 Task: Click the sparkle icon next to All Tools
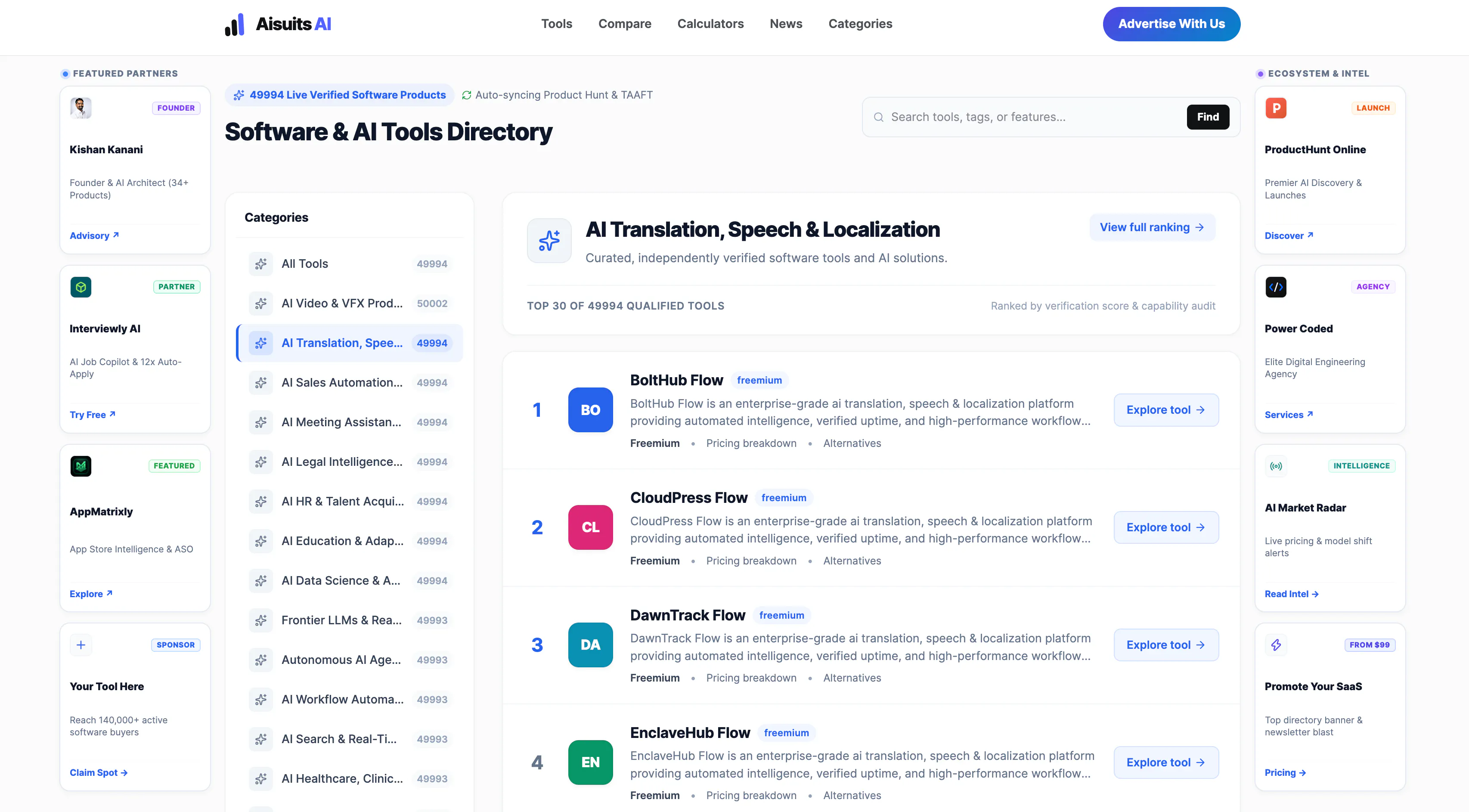point(260,264)
